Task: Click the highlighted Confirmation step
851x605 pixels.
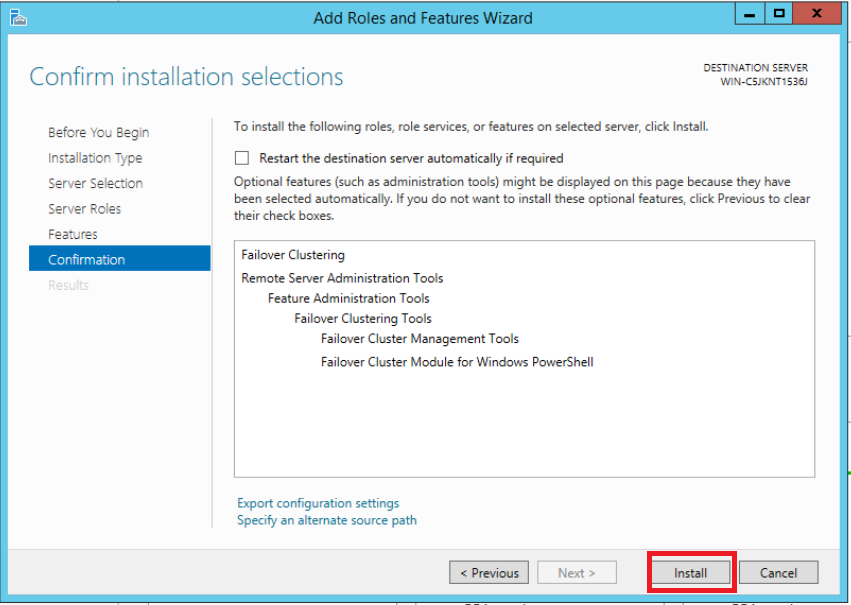Action: point(87,259)
